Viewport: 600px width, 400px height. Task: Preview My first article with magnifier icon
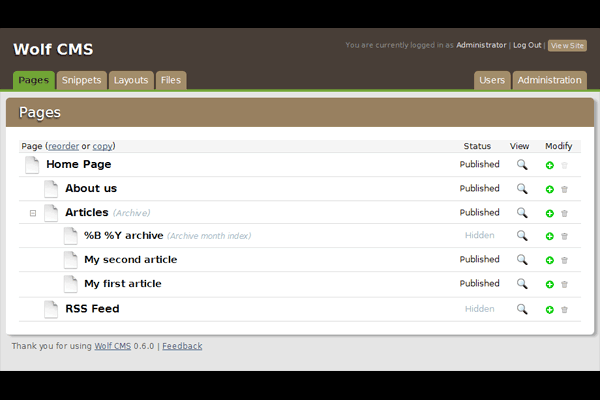[521, 284]
